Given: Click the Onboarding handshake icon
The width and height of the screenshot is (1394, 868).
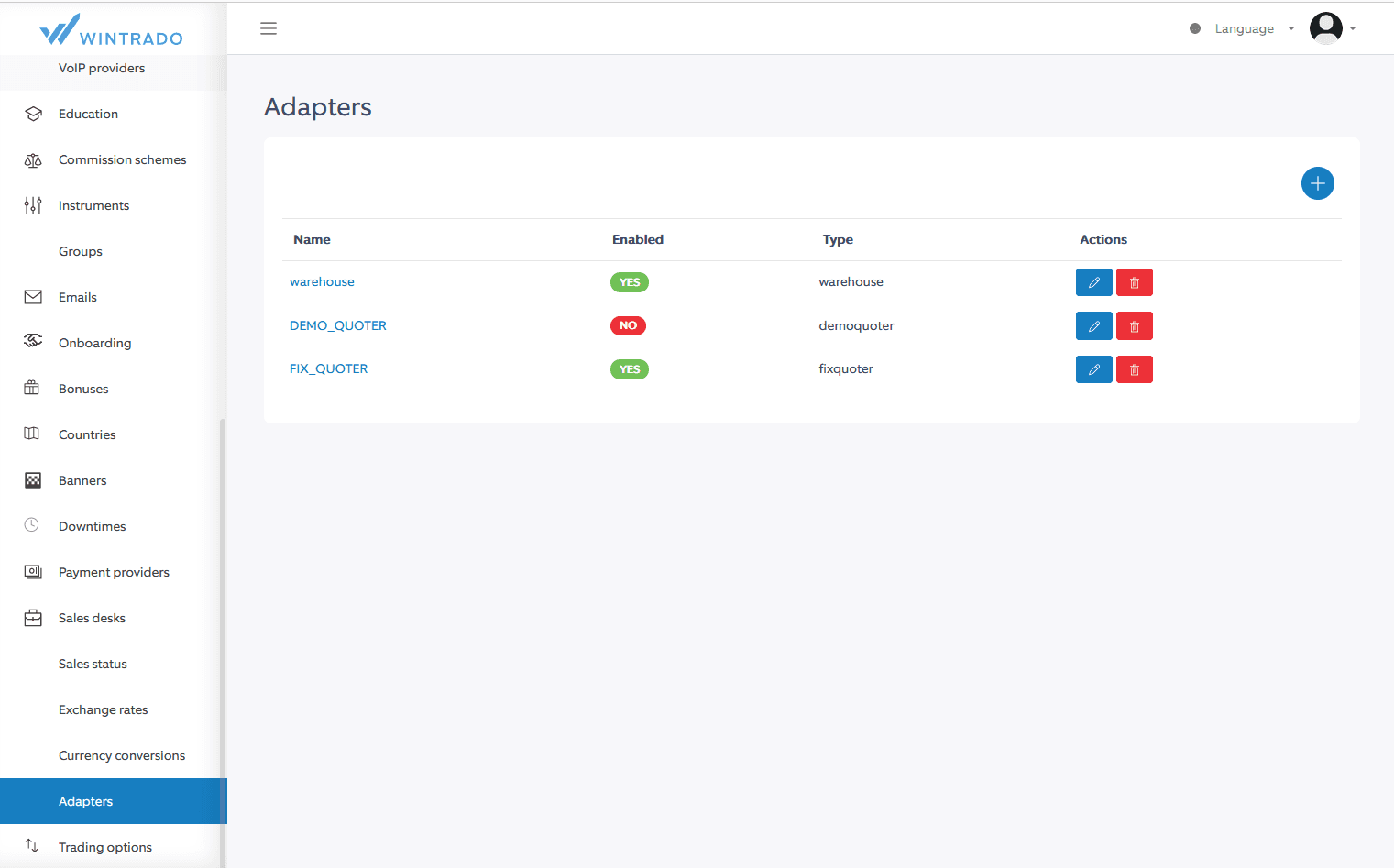Looking at the screenshot, I should click(x=33, y=341).
